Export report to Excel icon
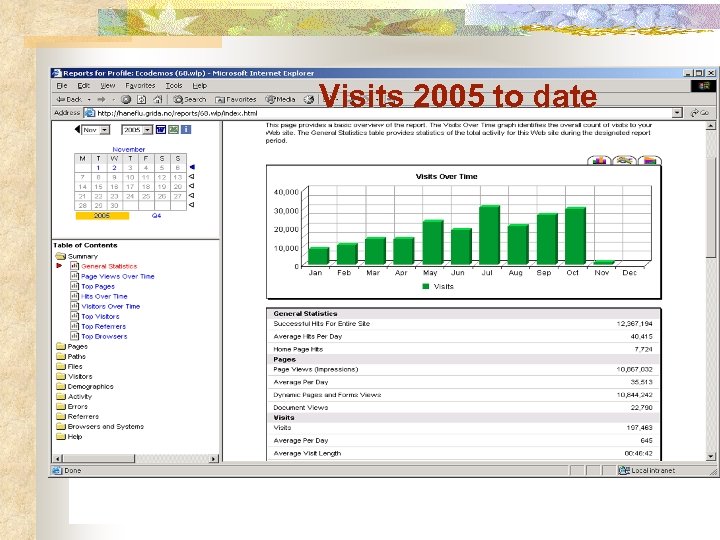This screenshot has height=540, width=720. coord(173,130)
